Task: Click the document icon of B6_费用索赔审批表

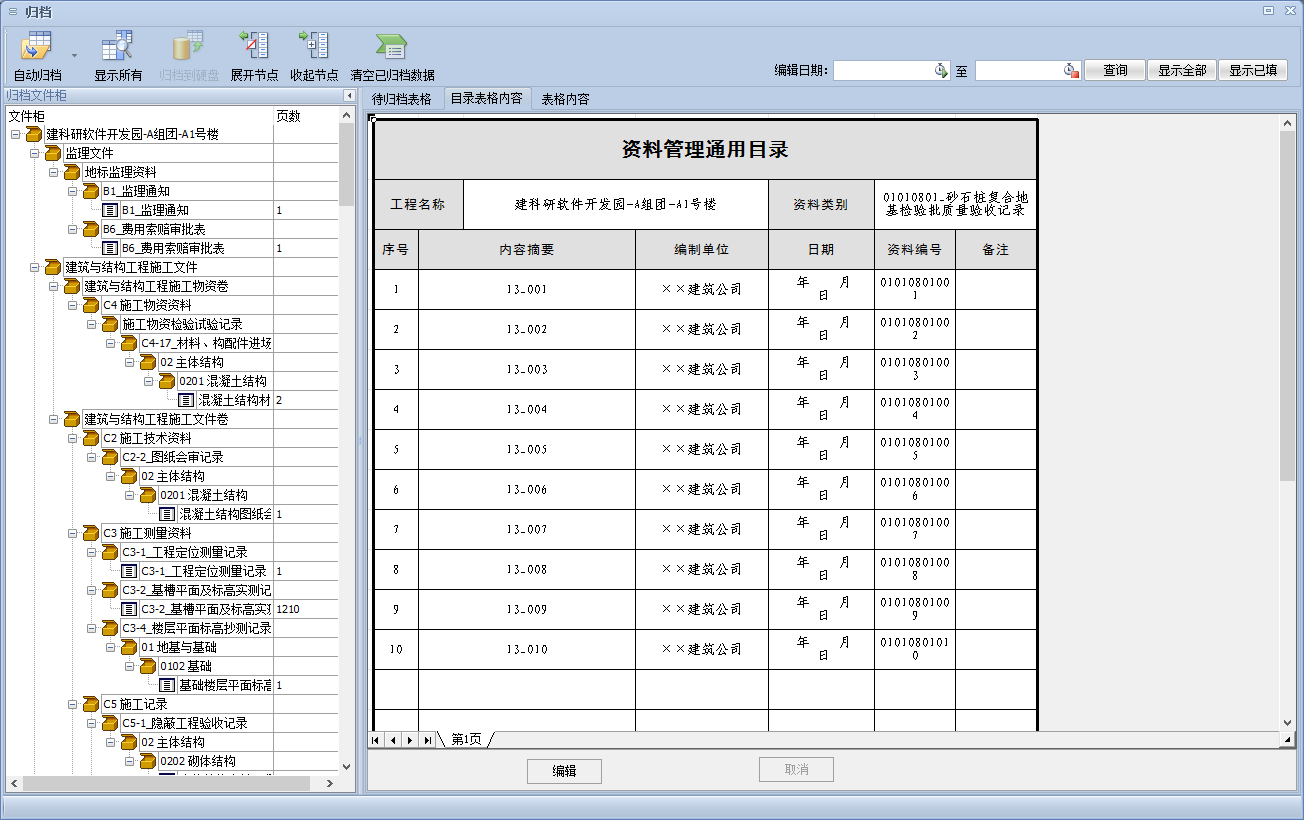Action: pyautogui.click(x=110, y=248)
